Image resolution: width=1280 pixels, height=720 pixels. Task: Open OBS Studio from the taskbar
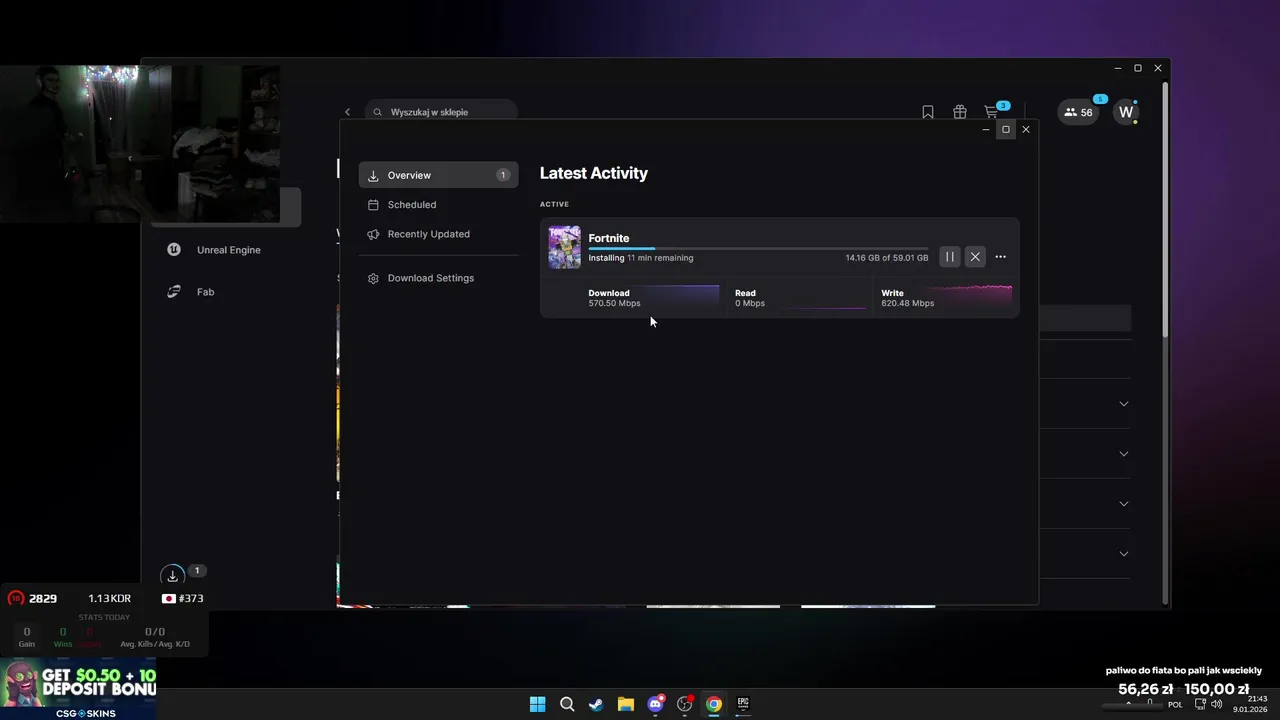[x=684, y=704]
